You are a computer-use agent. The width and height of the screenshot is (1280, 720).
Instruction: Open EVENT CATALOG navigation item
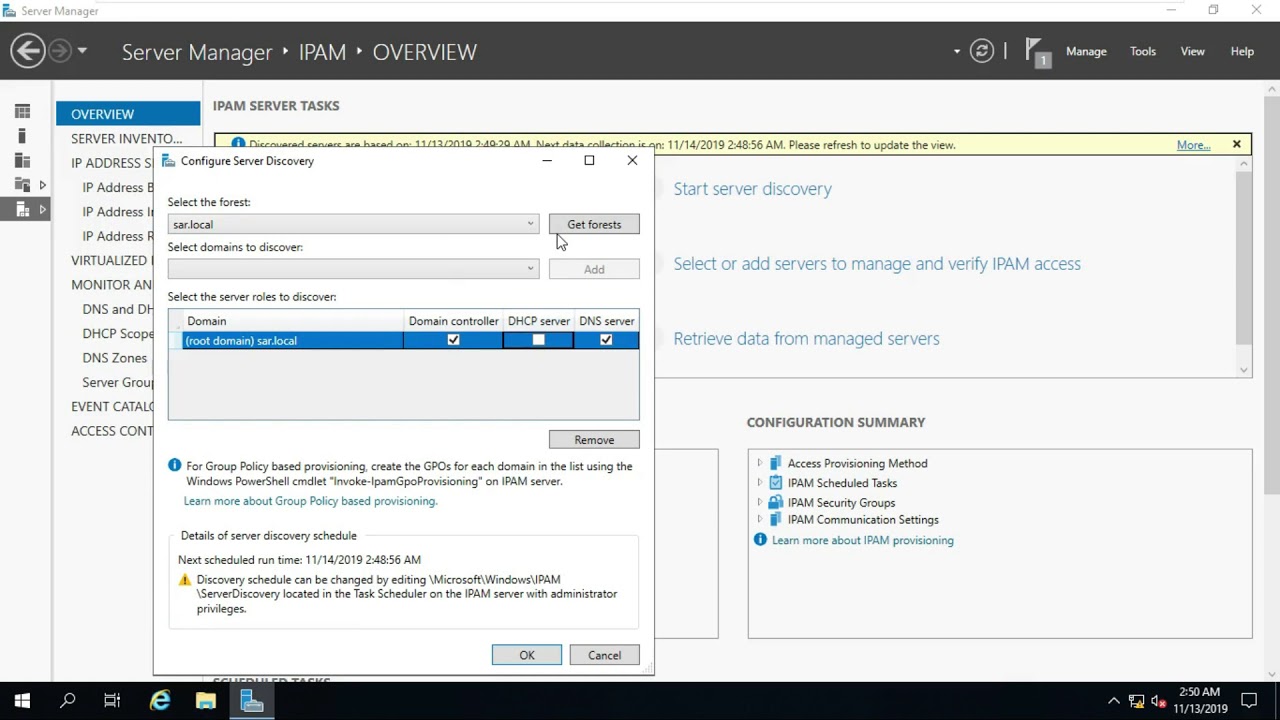(x=112, y=406)
